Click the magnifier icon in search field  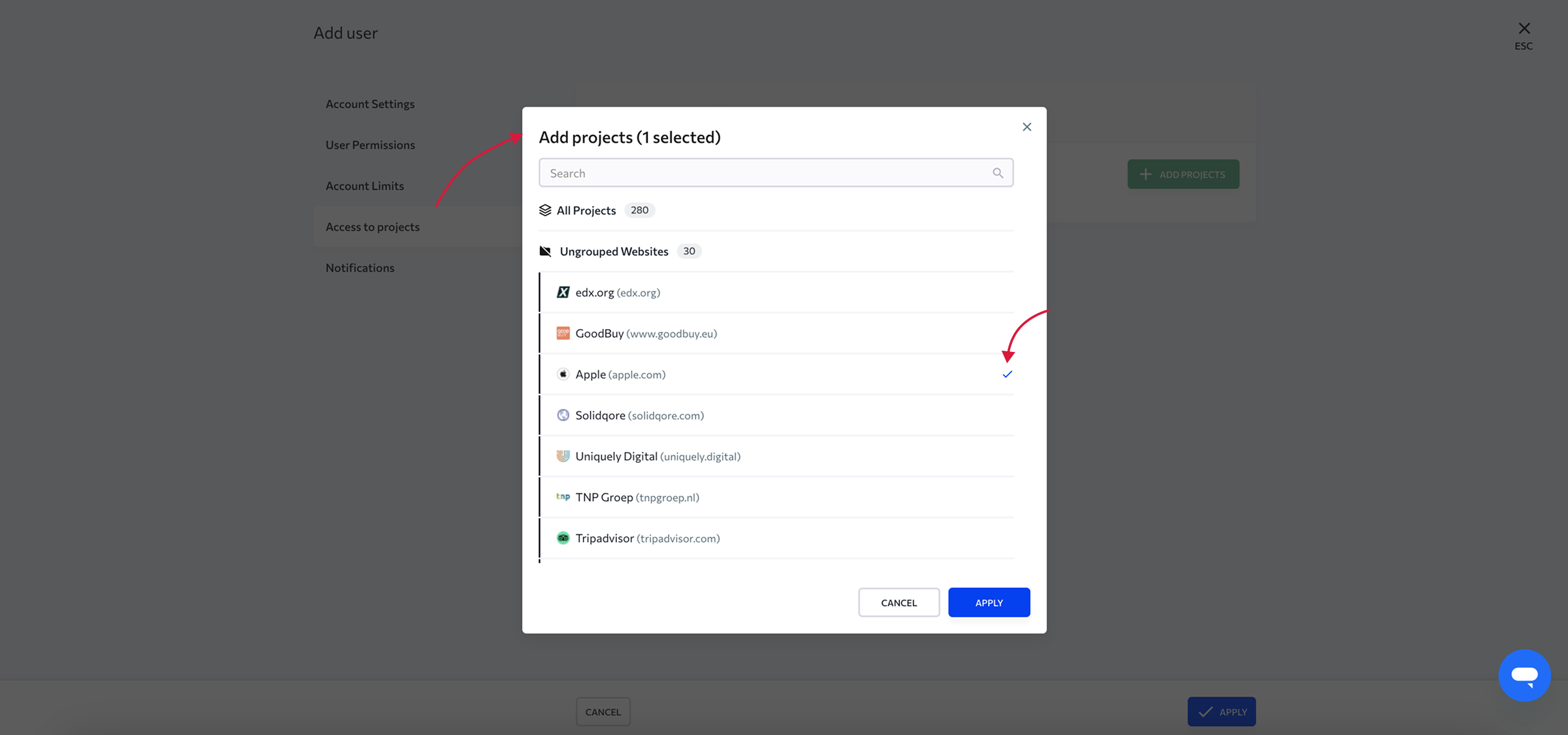998,173
